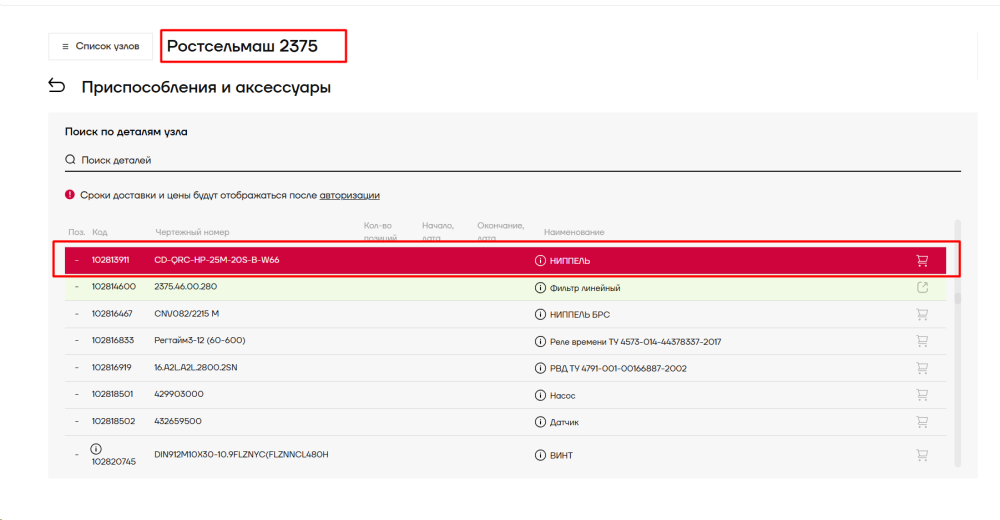Viewport: 1000px width, 520px height.
Task: Add Реле времени item to cart
Action: 922,341
